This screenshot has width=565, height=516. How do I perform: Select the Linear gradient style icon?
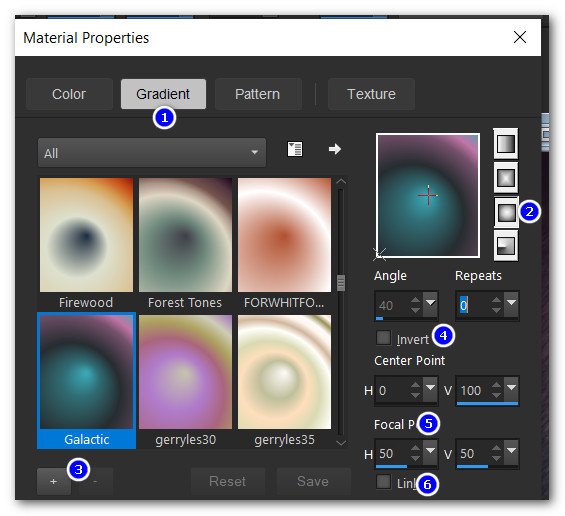point(506,143)
